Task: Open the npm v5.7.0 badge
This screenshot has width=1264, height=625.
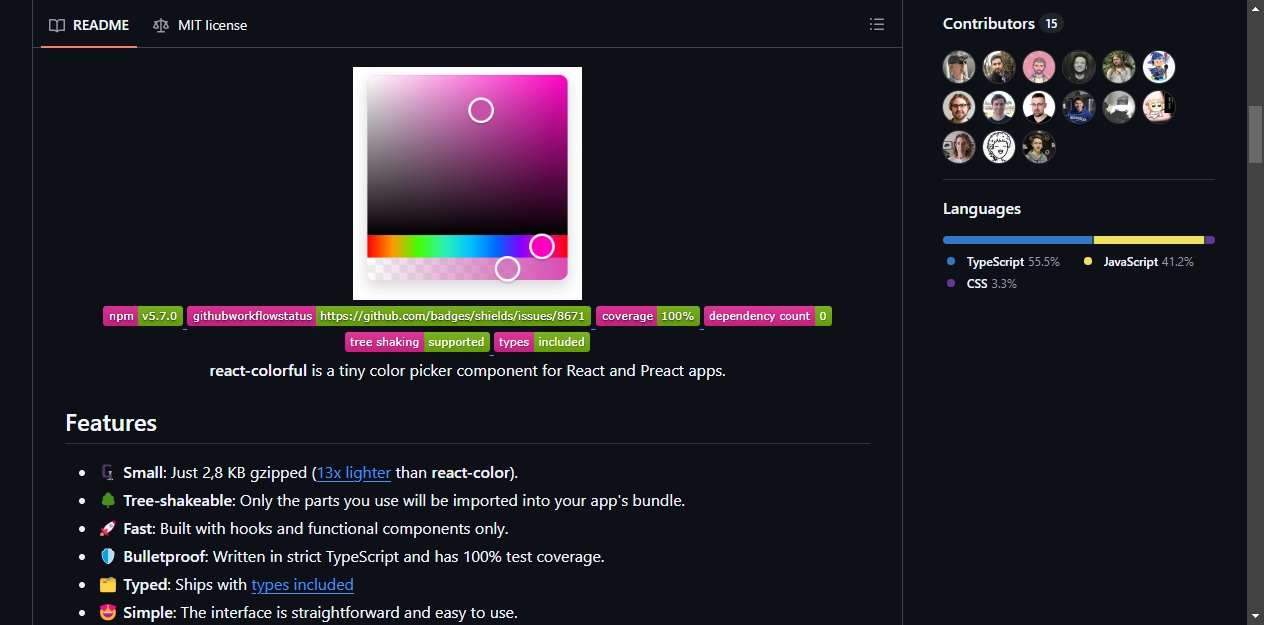Action: 143,316
